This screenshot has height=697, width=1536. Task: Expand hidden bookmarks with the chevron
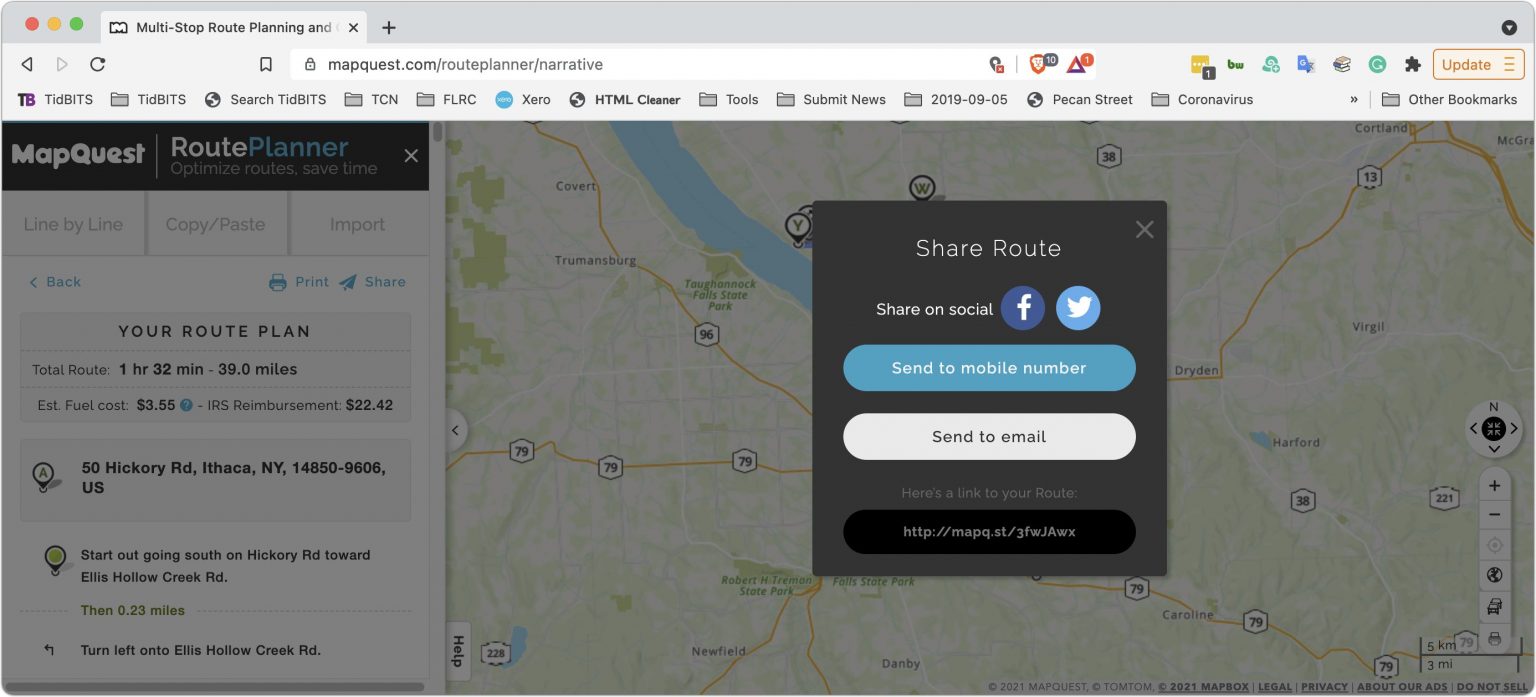[1353, 99]
